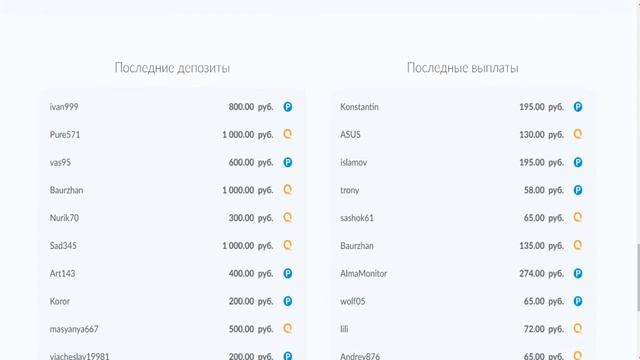Viewport: 640px width, 360px height.
Task: Click the 72.00 руб. payout amount
Action: pos(544,329)
